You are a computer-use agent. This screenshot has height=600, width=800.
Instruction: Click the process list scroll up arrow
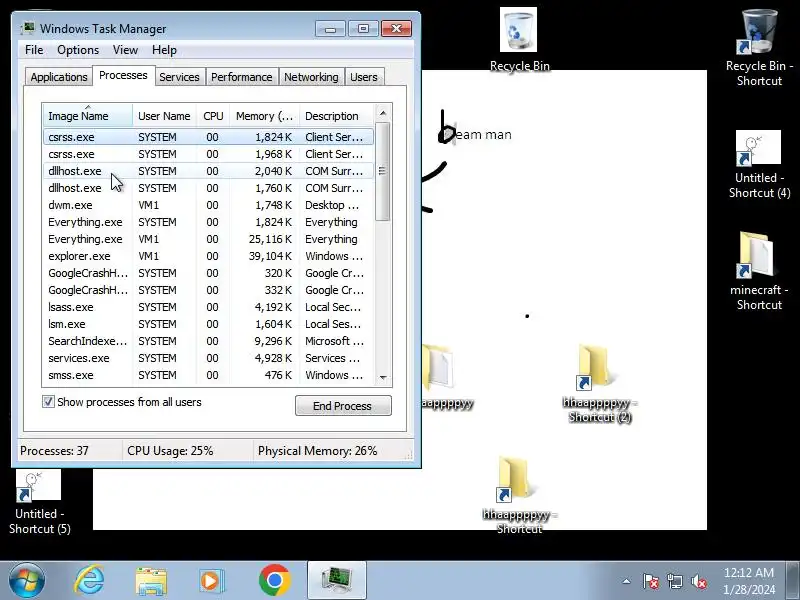pos(383,113)
